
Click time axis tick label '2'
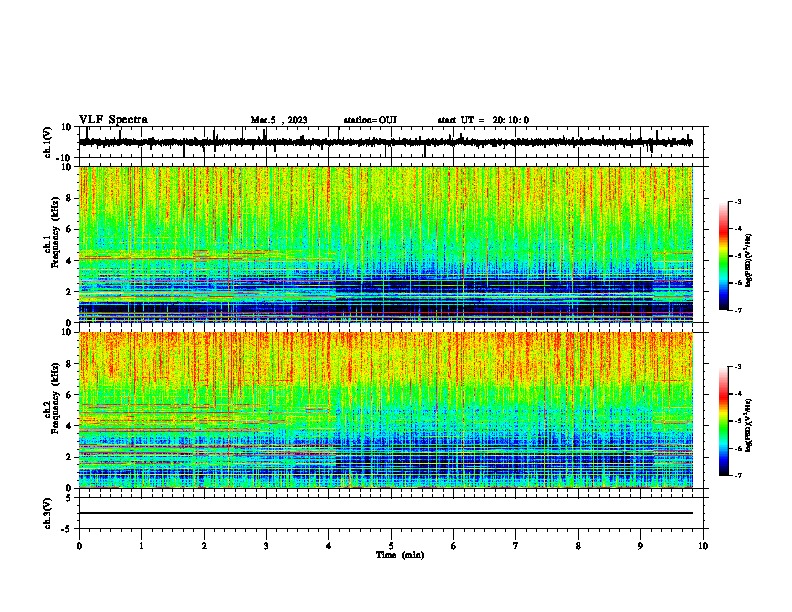[x=204, y=546]
